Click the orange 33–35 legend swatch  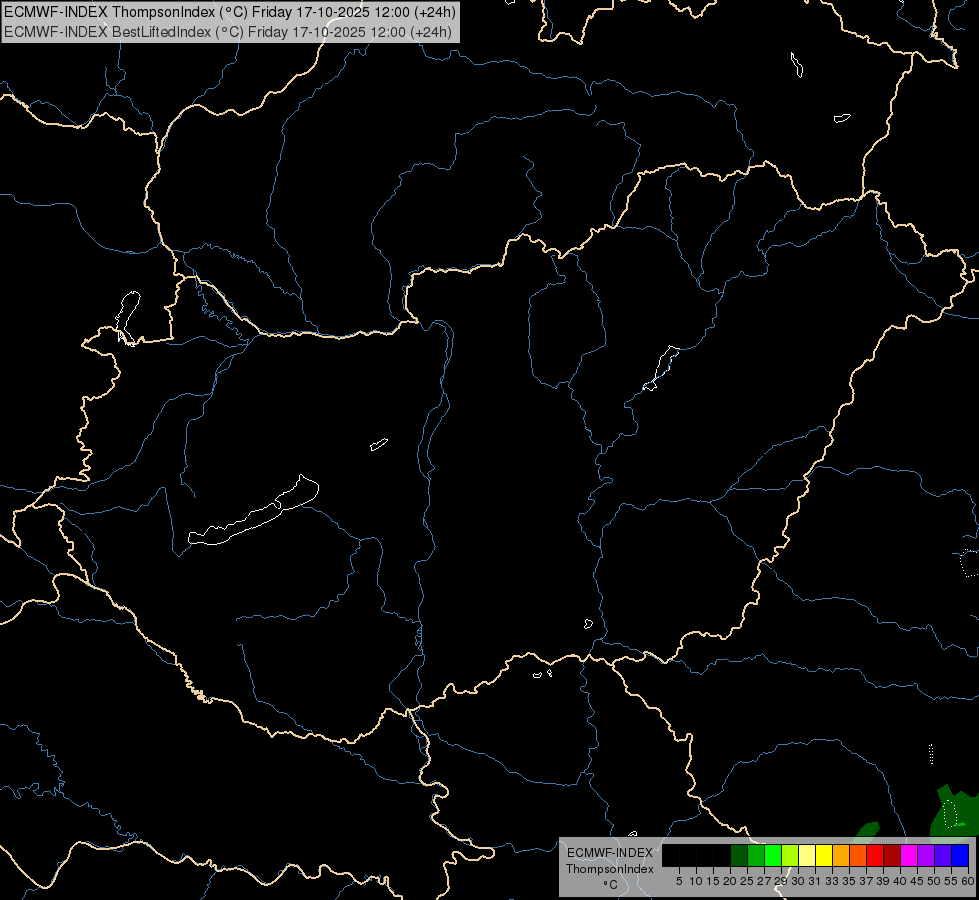pyautogui.click(x=840, y=856)
